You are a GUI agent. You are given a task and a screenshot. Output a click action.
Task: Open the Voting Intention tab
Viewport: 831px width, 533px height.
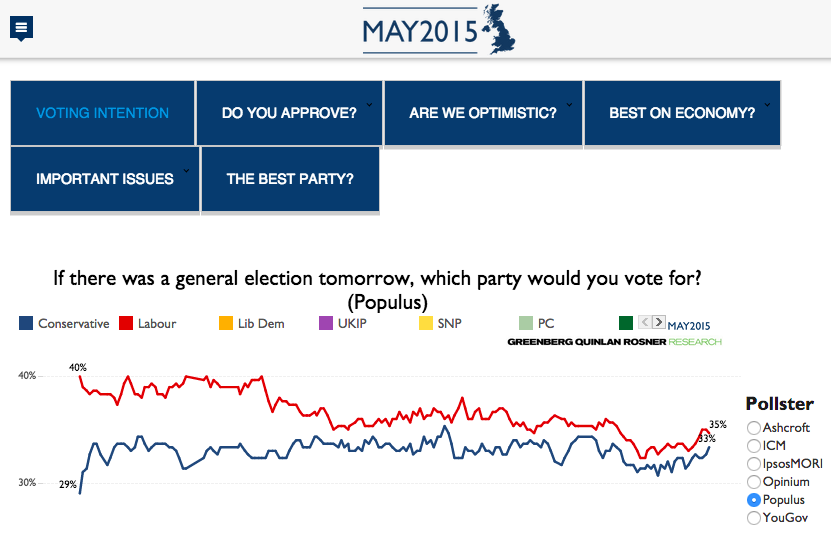[x=103, y=113]
